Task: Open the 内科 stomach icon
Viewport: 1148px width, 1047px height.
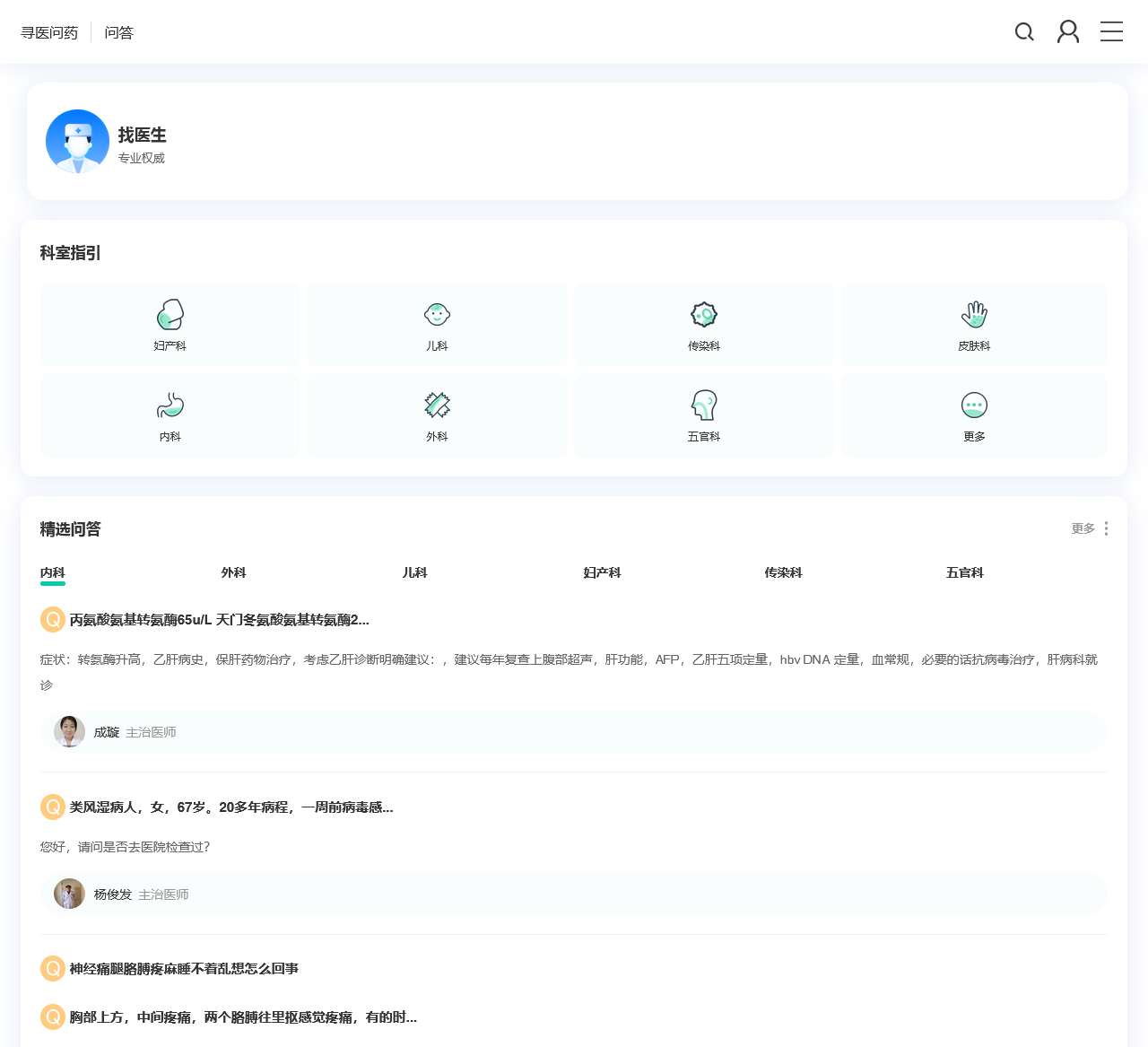Action: (x=170, y=406)
